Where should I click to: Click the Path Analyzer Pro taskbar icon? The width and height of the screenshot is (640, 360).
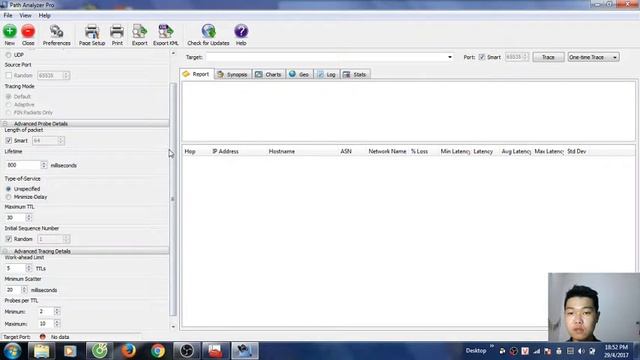point(245,351)
